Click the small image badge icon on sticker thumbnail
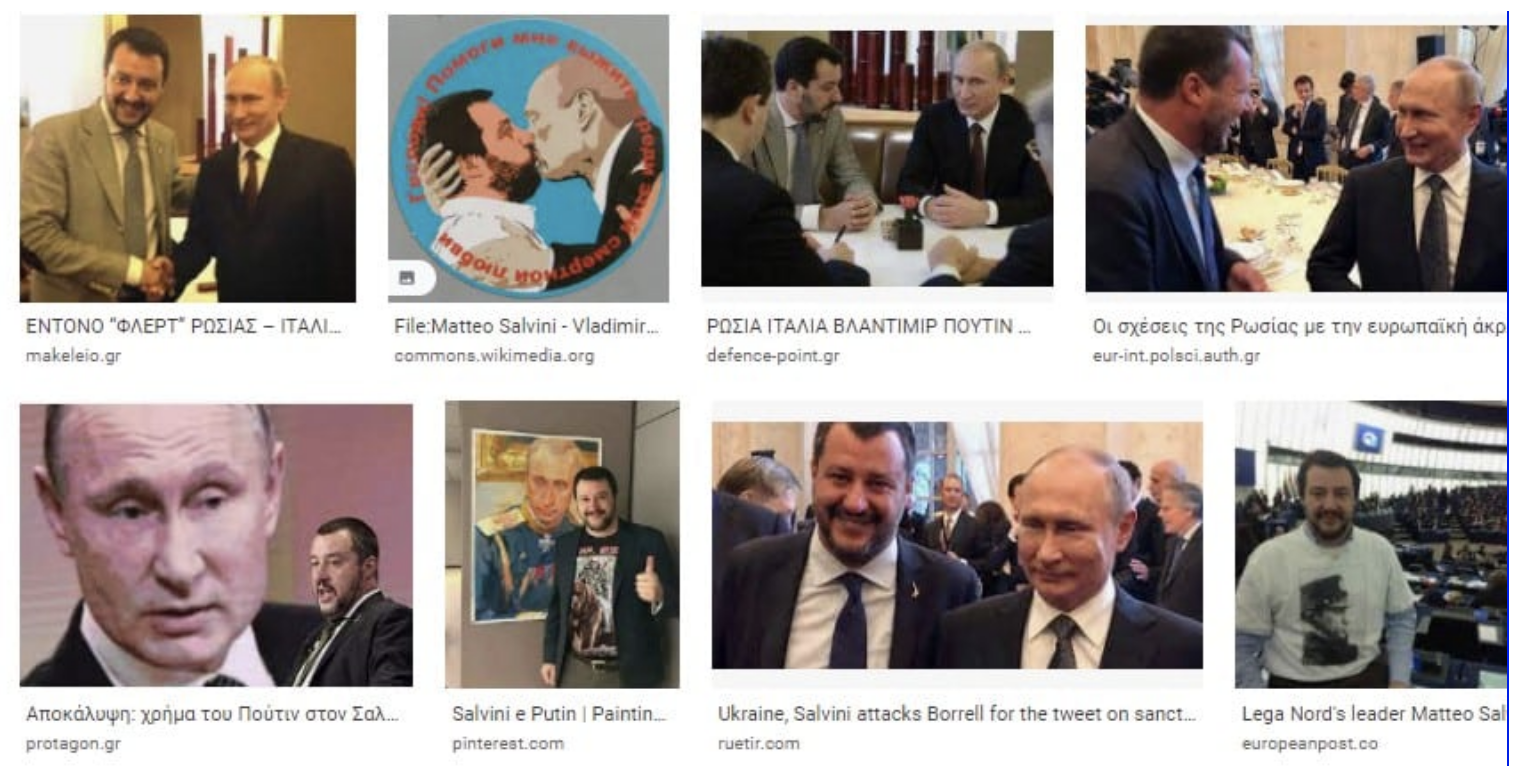 point(407,278)
